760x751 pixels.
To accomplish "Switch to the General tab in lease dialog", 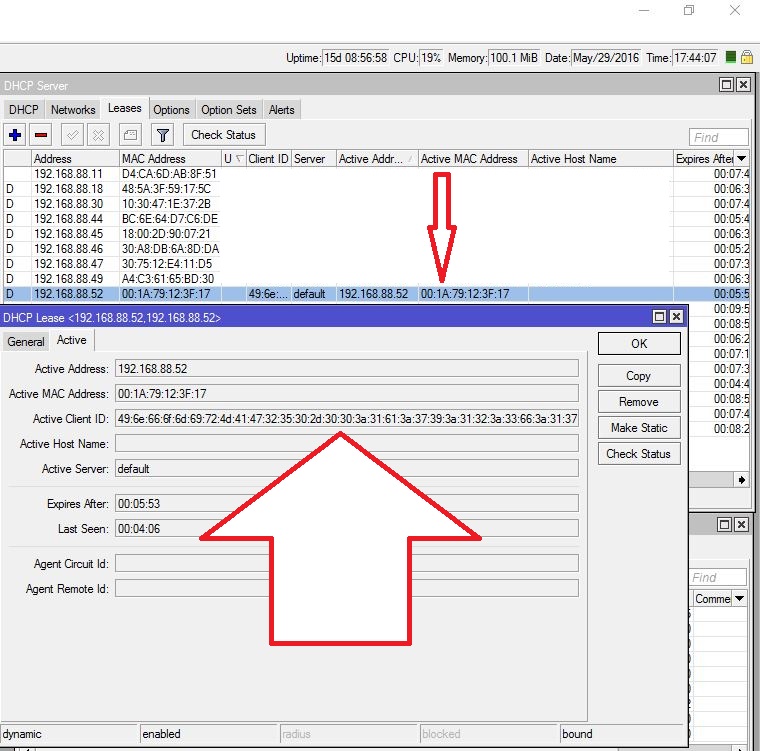I will pos(26,341).
